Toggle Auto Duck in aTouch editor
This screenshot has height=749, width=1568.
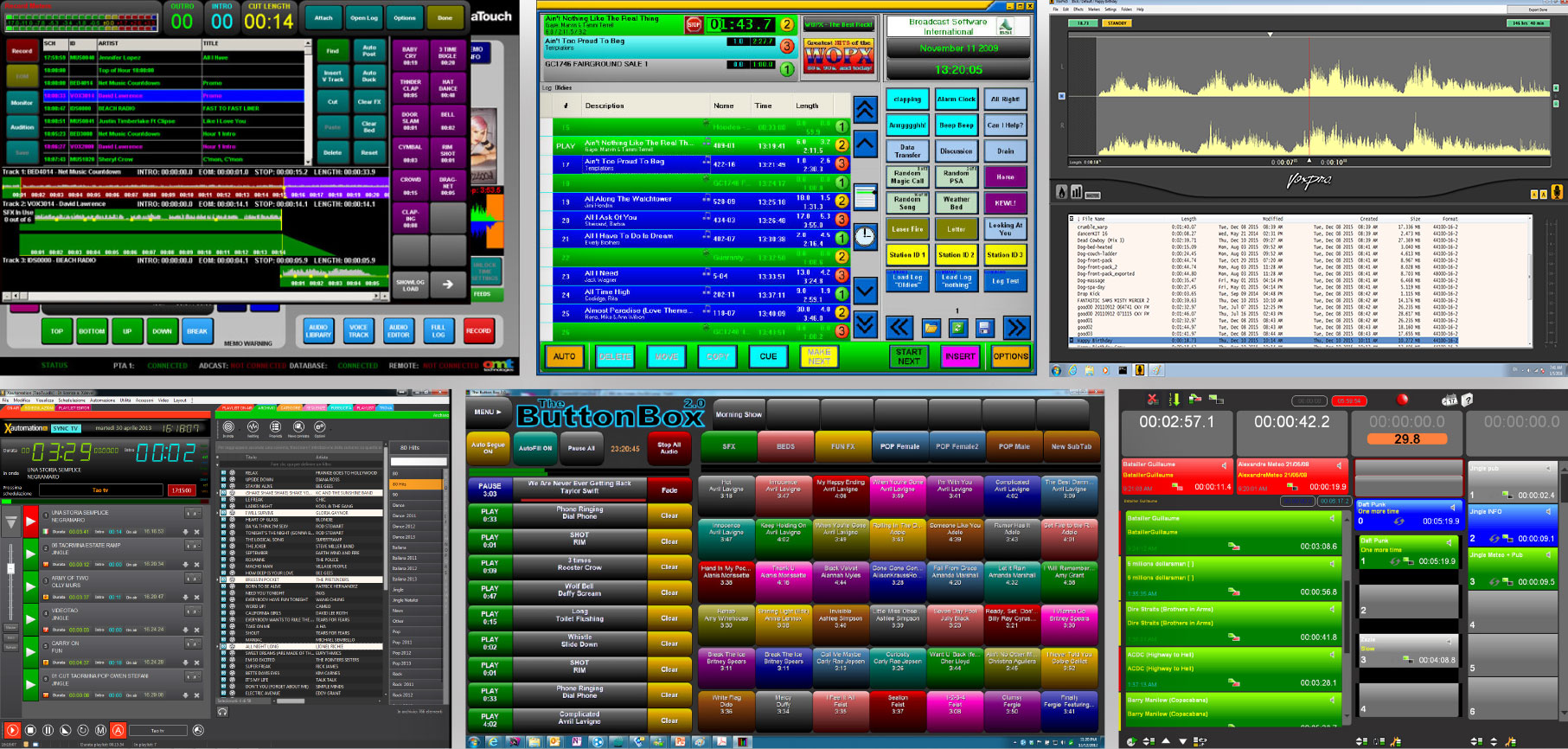coord(369,76)
